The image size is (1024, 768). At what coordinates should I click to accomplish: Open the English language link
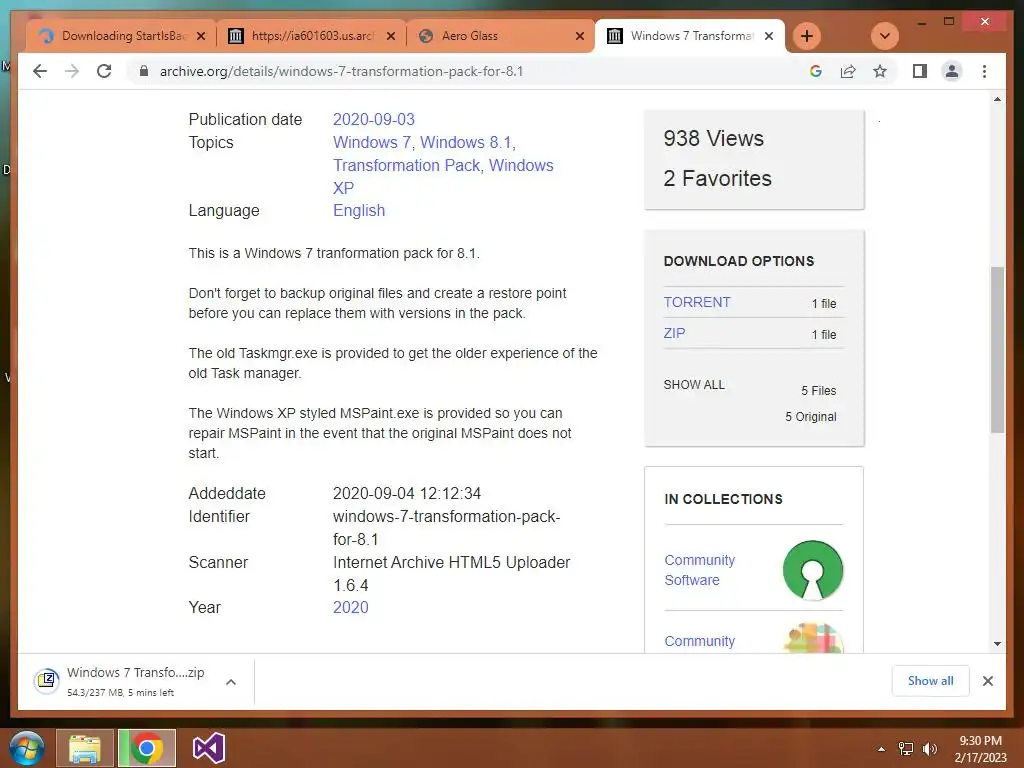pos(359,210)
